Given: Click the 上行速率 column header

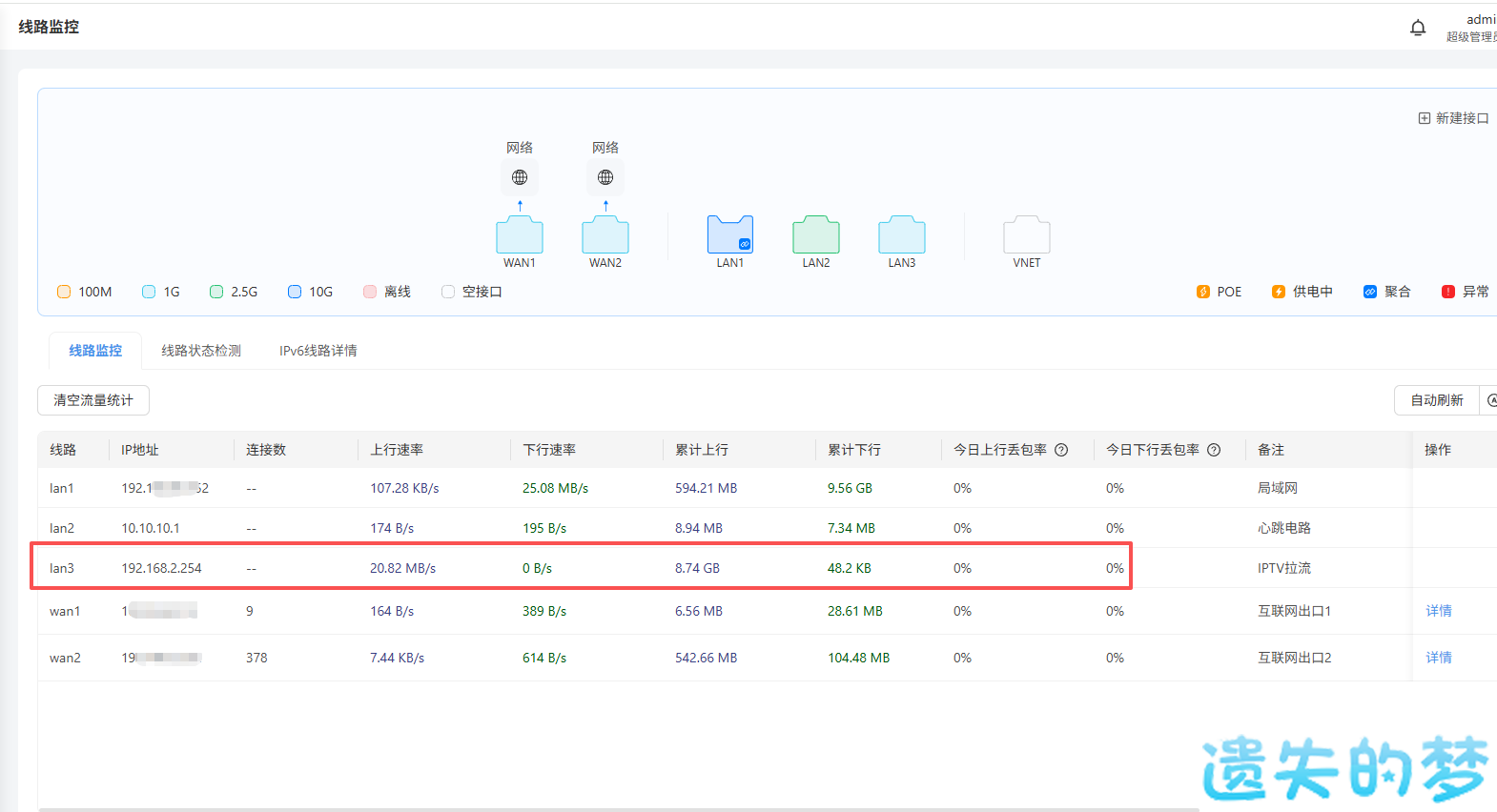Looking at the screenshot, I should [397, 450].
